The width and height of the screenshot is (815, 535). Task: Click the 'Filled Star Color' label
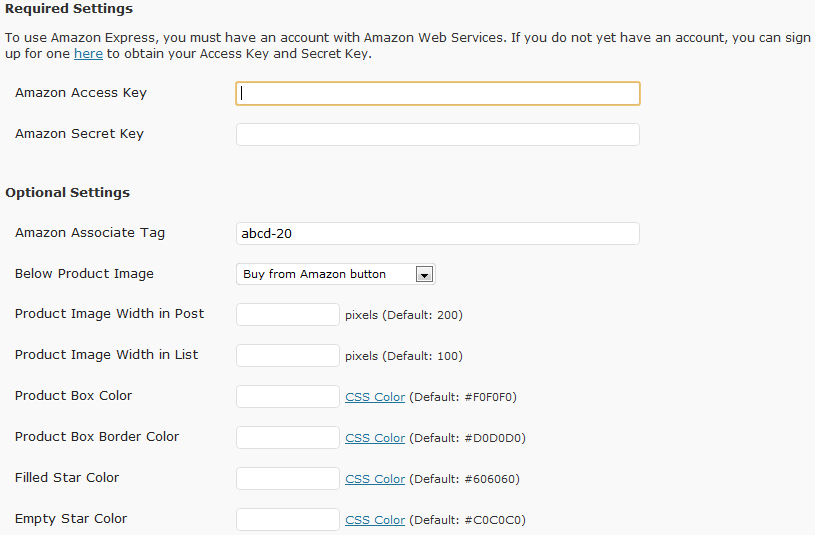click(67, 478)
